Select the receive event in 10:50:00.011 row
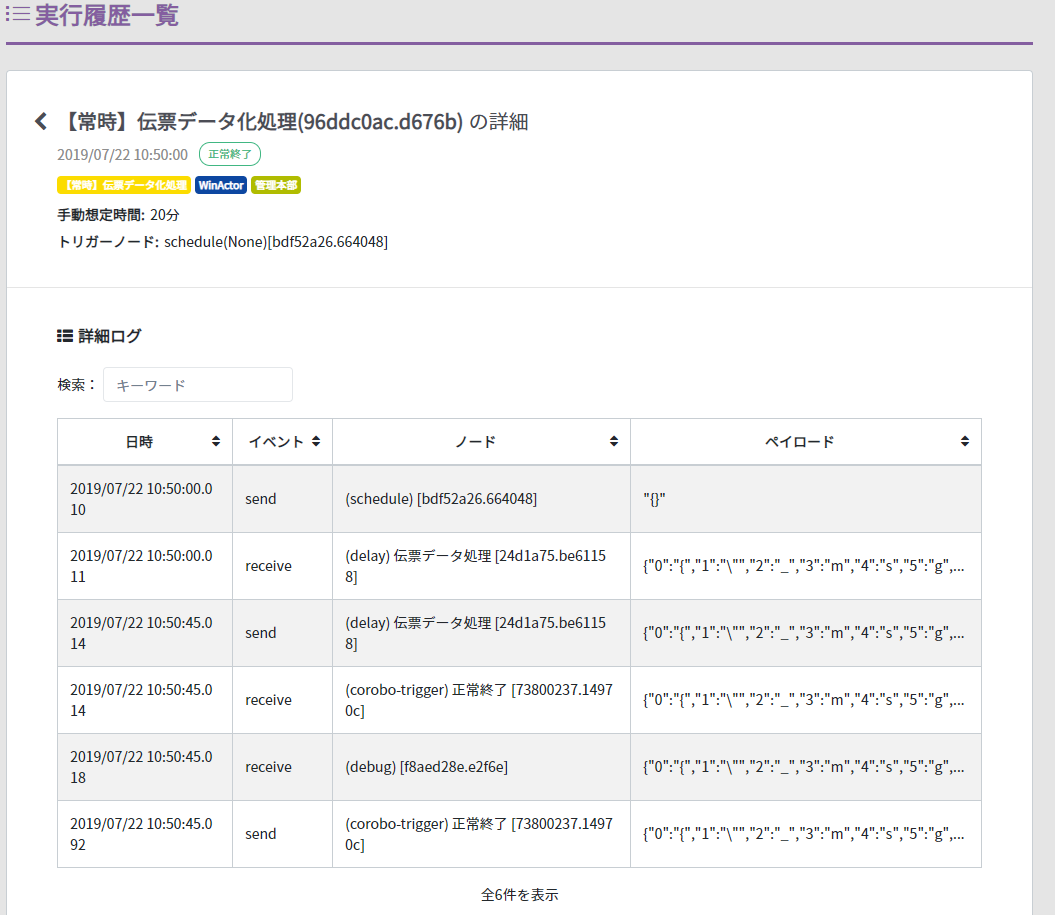The image size is (1055, 915). (x=283, y=566)
